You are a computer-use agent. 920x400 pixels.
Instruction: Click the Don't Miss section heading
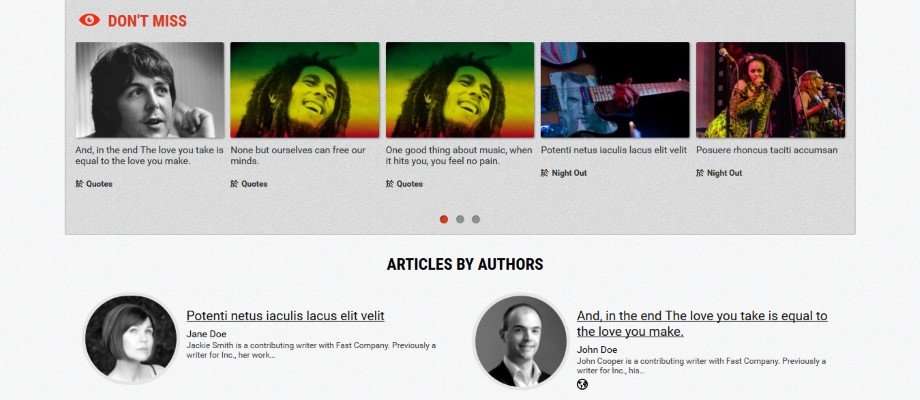coord(147,21)
